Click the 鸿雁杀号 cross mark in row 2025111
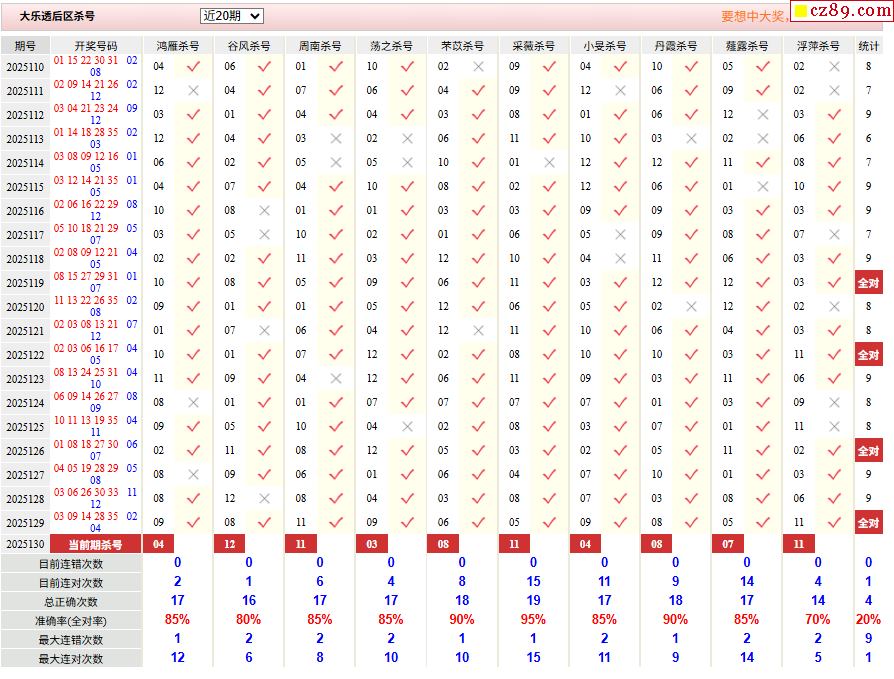This screenshot has width=894, height=679. (193, 90)
